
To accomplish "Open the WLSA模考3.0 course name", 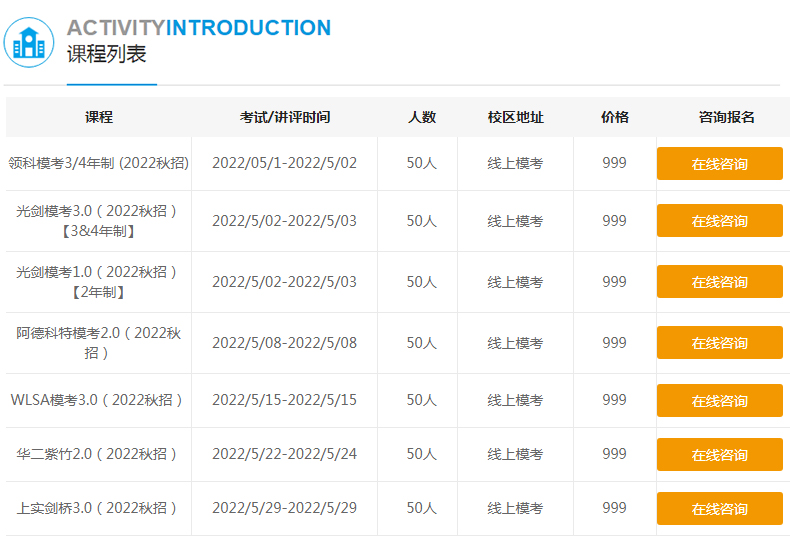I will pyautogui.click(x=97, y=400).
